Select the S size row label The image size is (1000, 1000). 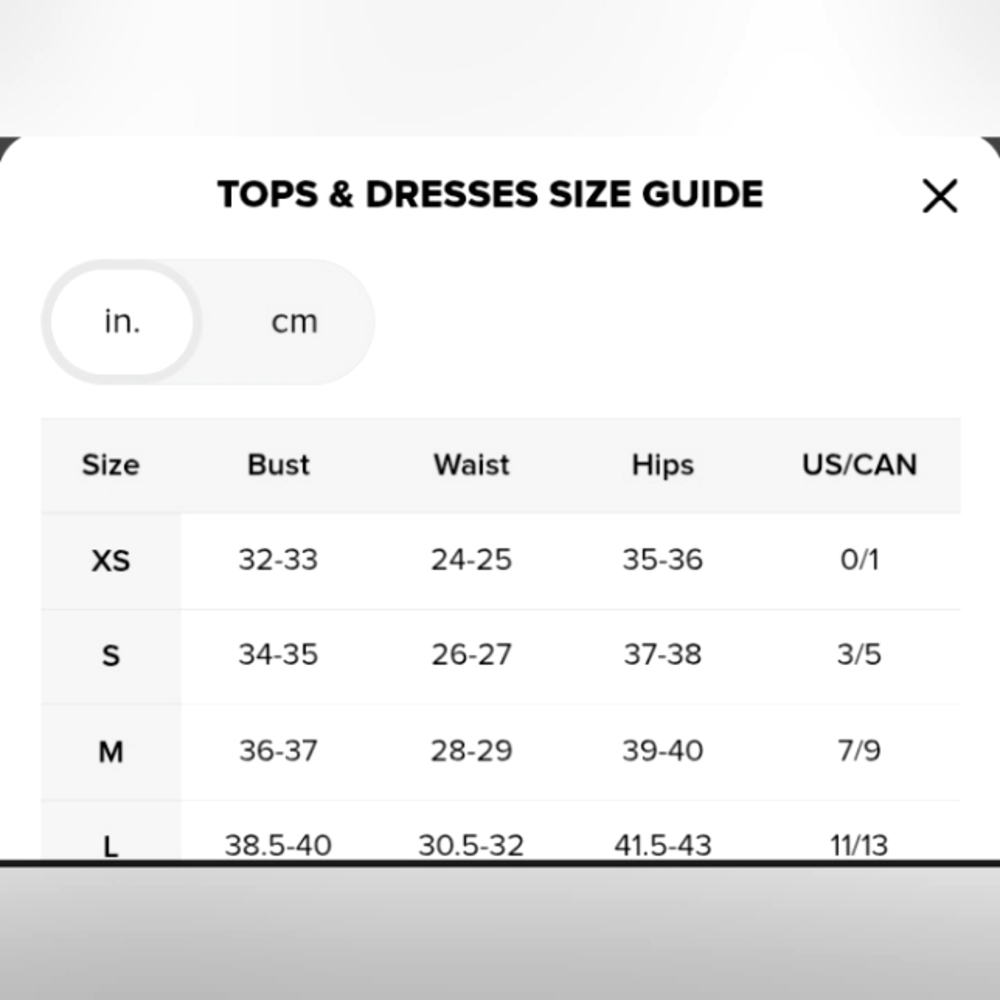click(x=111, y=656)
